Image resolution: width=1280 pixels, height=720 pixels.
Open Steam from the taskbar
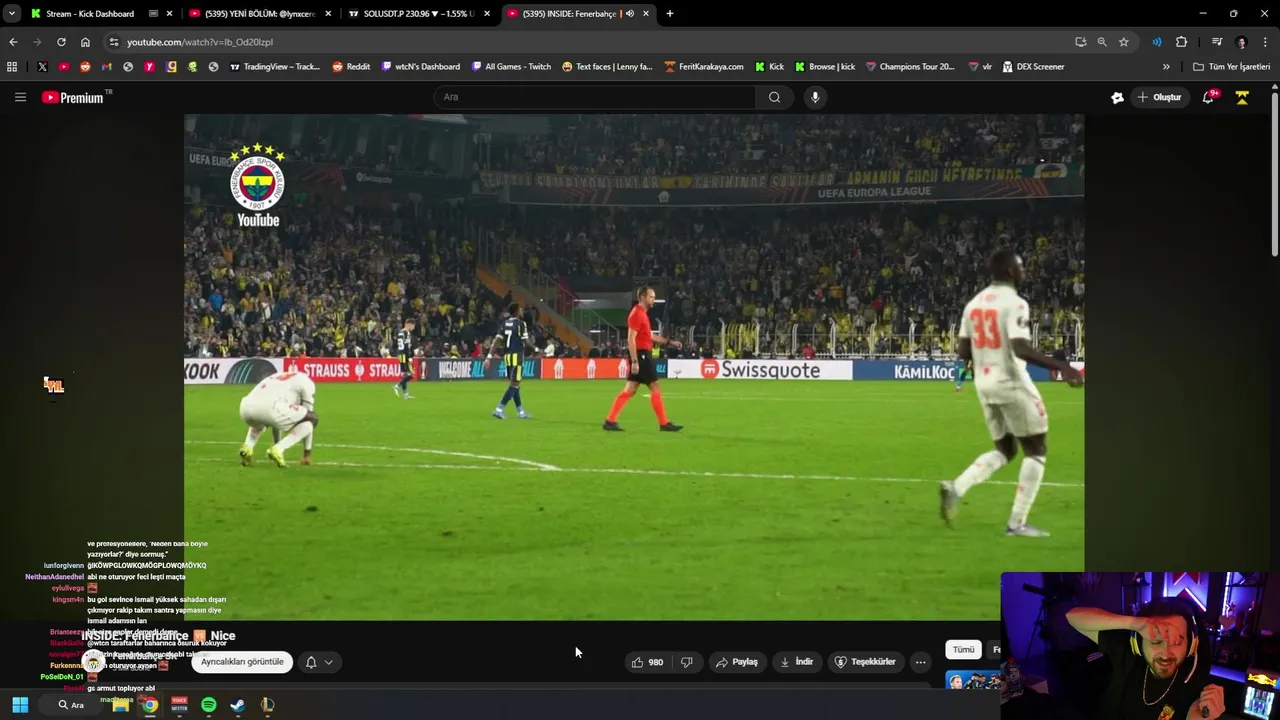(x=237, y=705)
